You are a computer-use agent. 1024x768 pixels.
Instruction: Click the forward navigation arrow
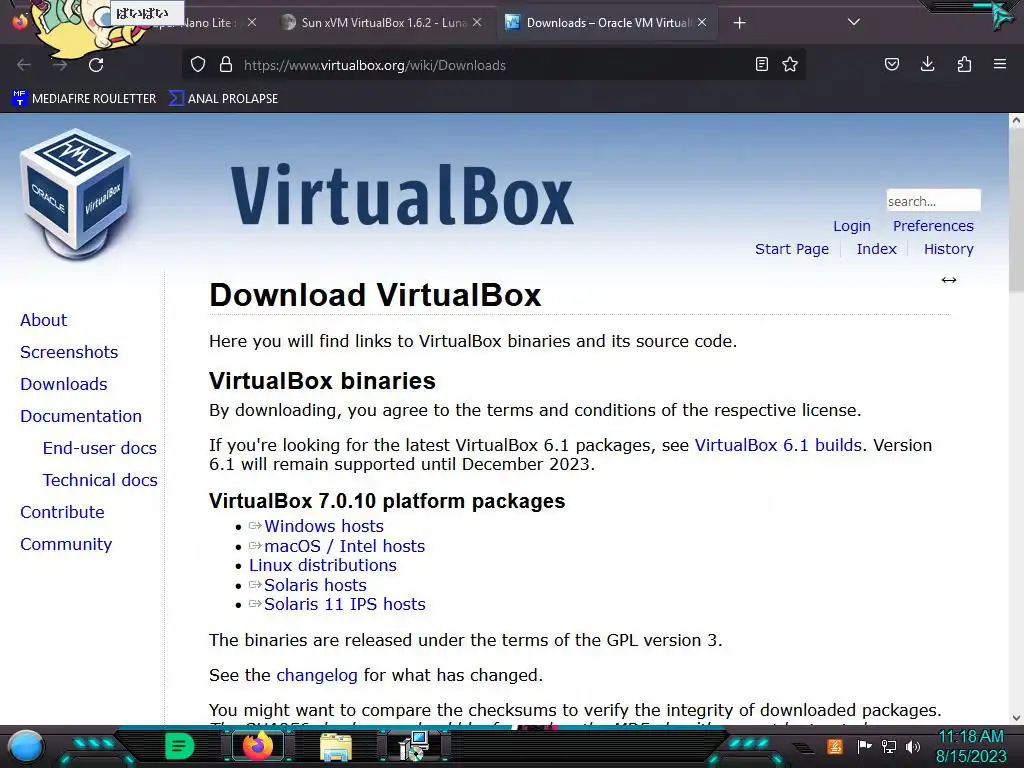(60, 65)
